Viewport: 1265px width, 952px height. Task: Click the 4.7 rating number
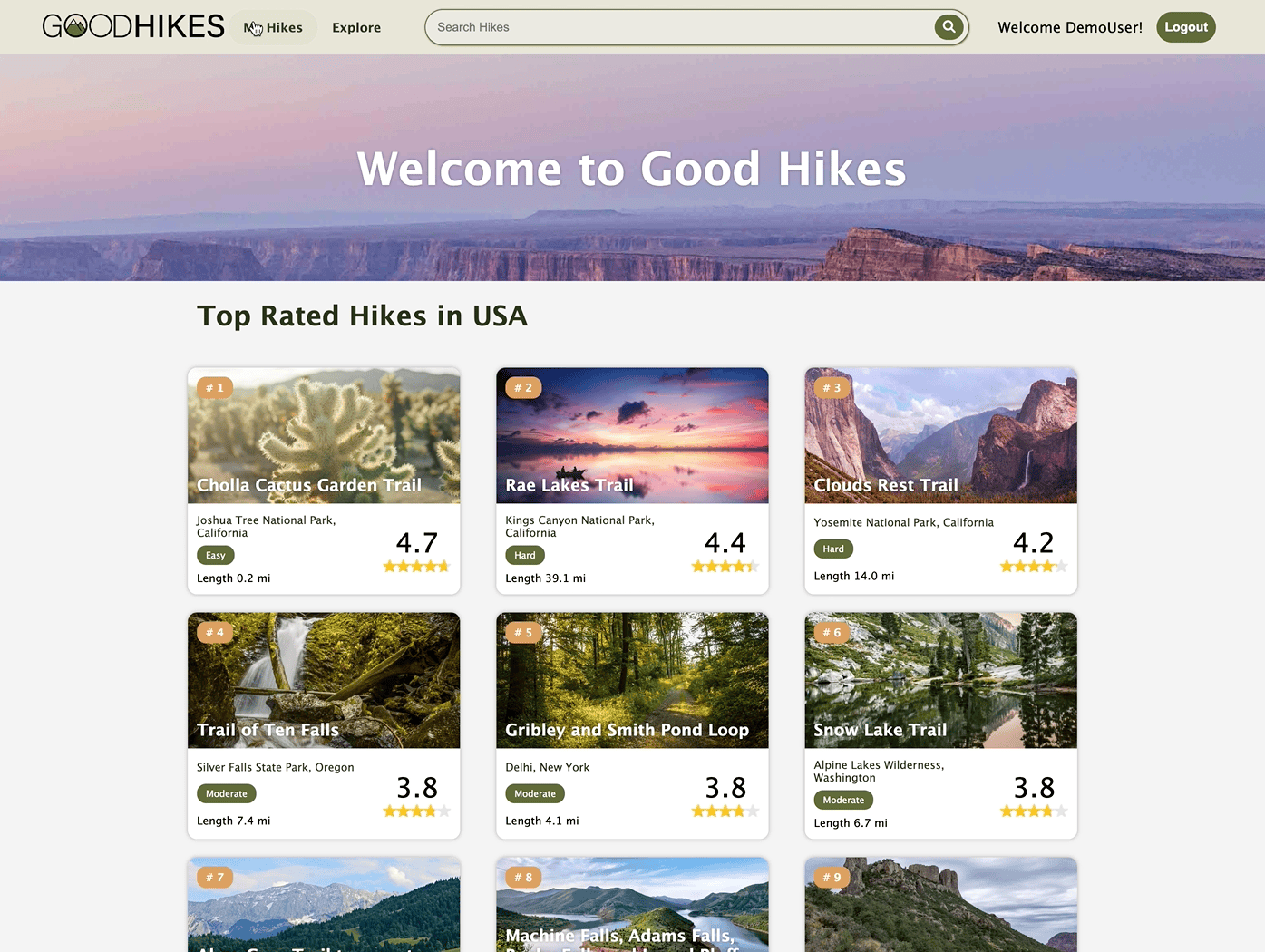(416, 542)
